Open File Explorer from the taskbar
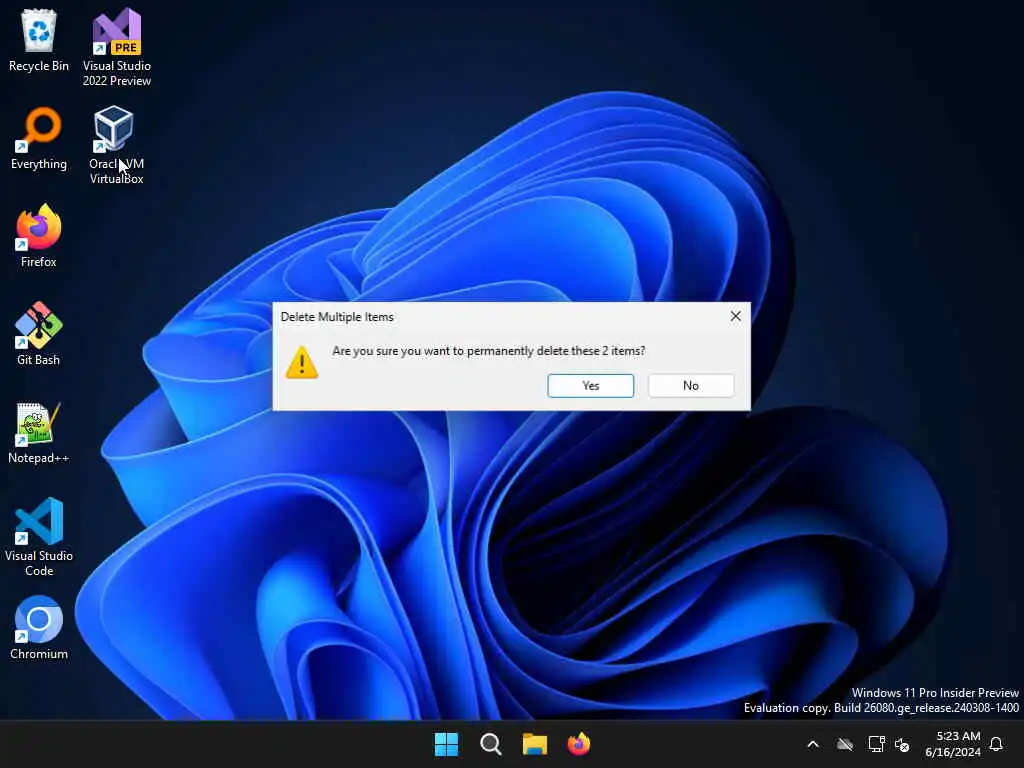This screenshot has height=768, width=1024. 535,744
